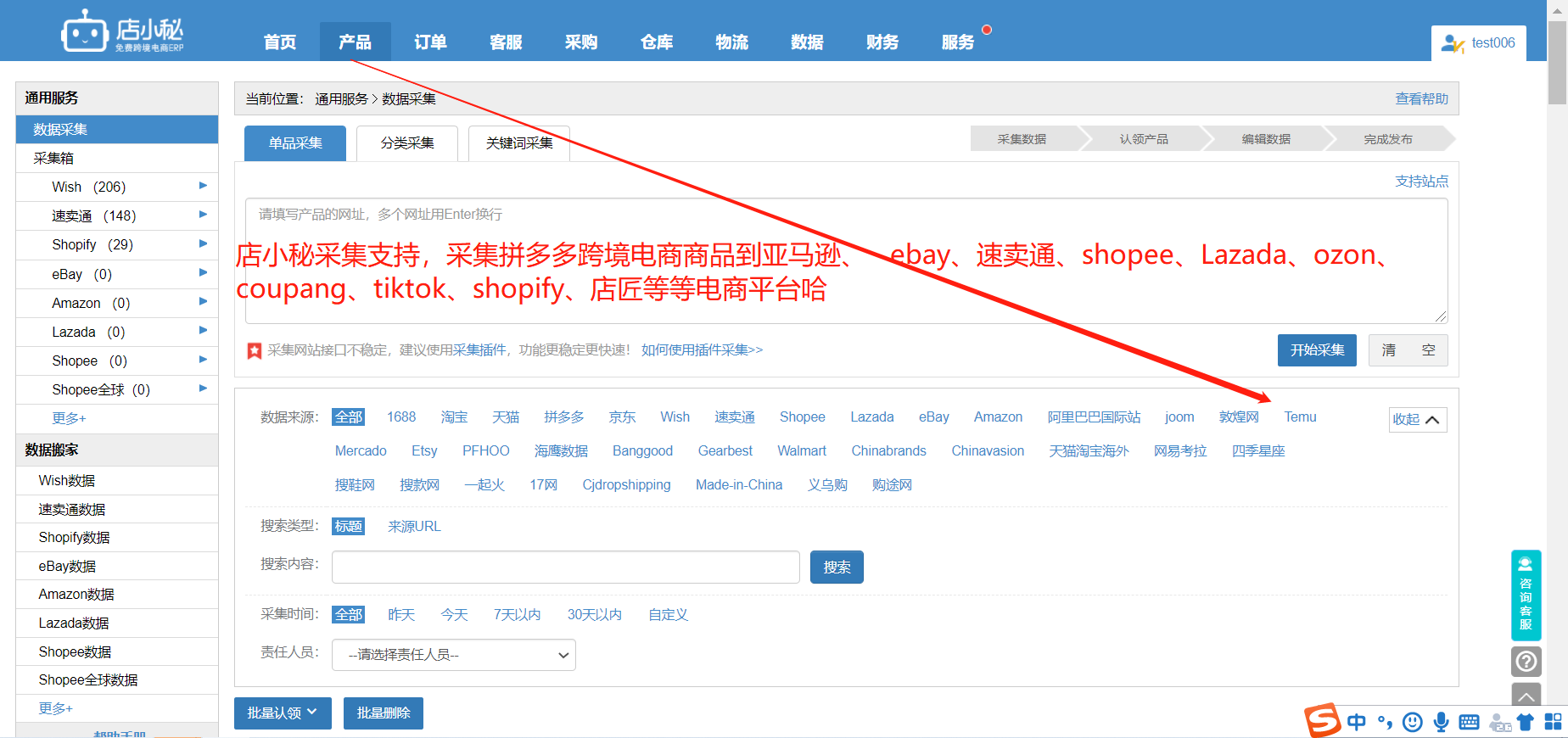Viewport: 1568px width, 738px height.
Task: Filter collection time by 30天以内
Action: [x=595, y=614]
